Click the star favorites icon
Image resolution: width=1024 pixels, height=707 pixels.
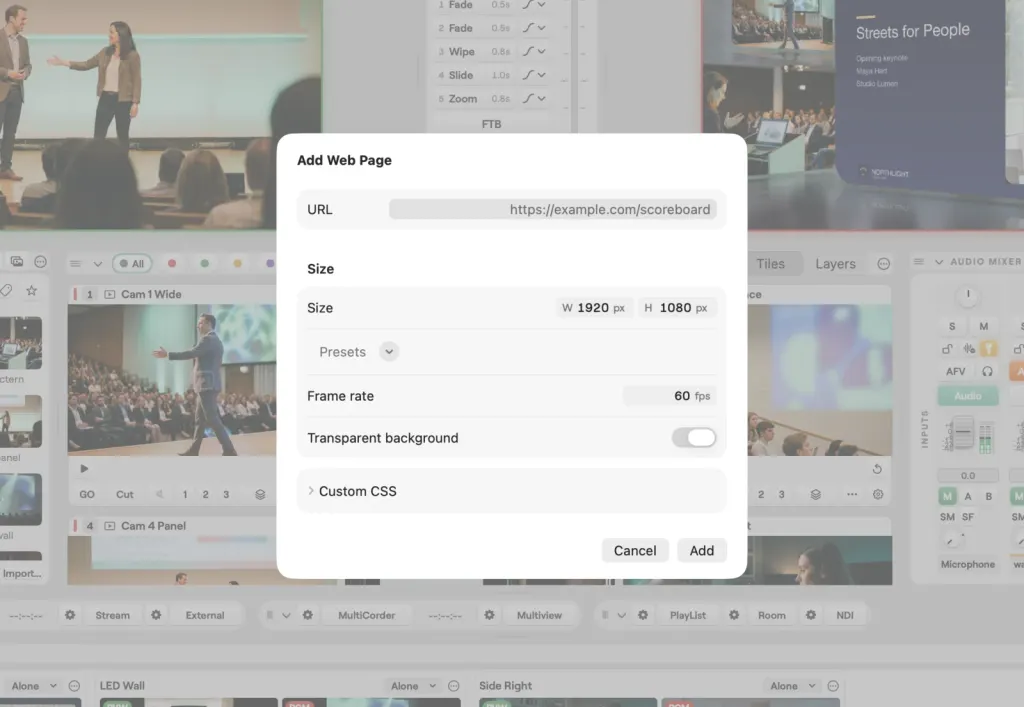point(31,291)
